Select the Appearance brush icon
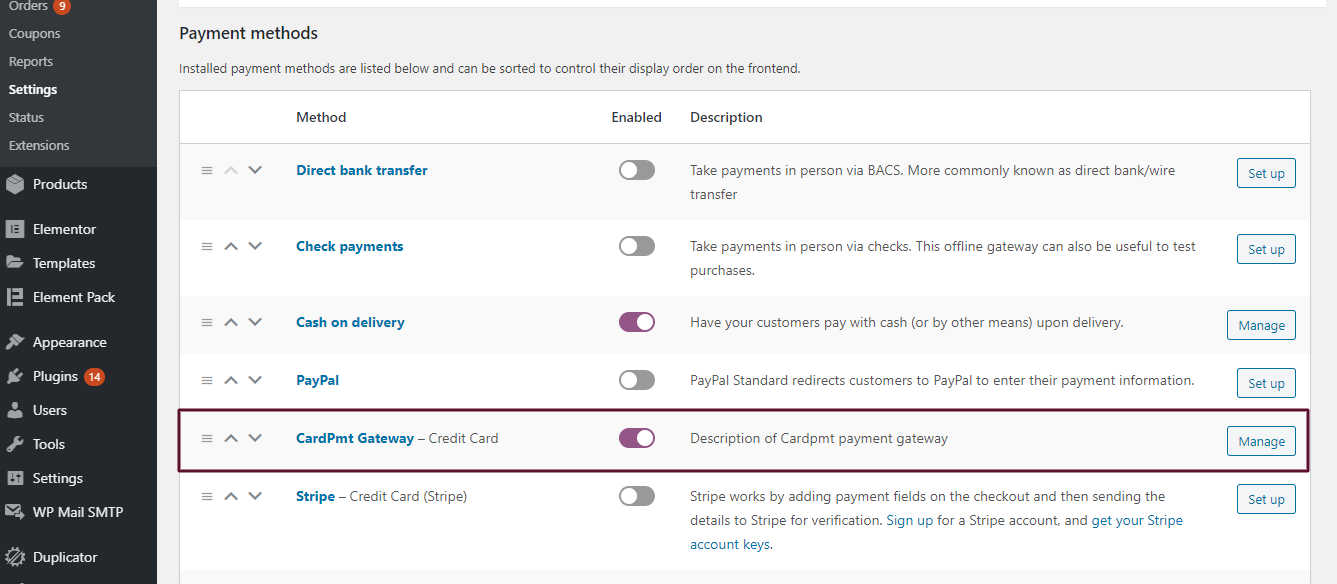Screen dimensions: 1337x584 pos(16,341)
